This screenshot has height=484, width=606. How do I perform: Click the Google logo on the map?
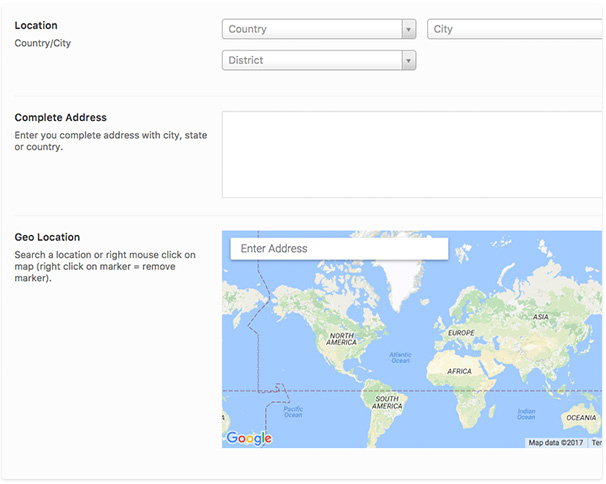(249, 438)
